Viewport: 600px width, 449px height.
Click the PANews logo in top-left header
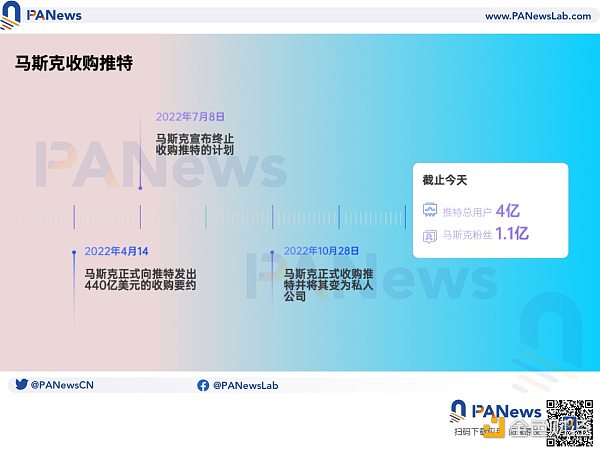tap(45, 15)
